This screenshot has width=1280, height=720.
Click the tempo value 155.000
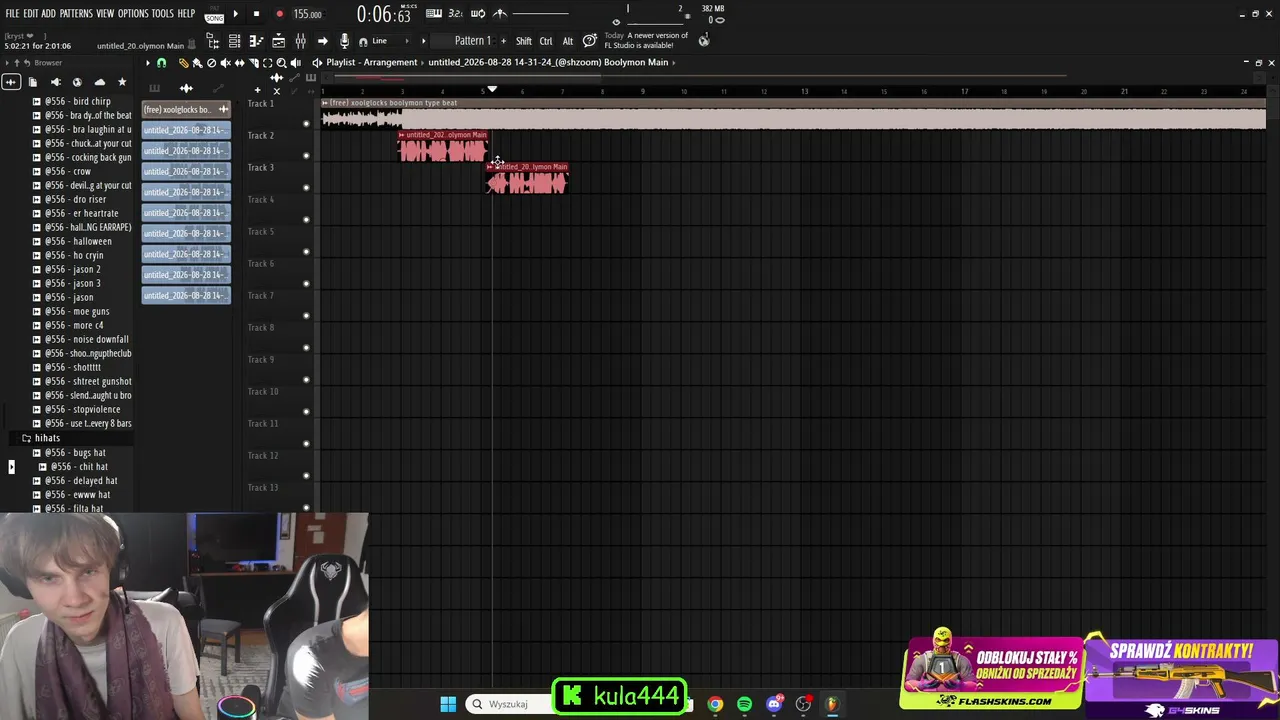[307, 14]
